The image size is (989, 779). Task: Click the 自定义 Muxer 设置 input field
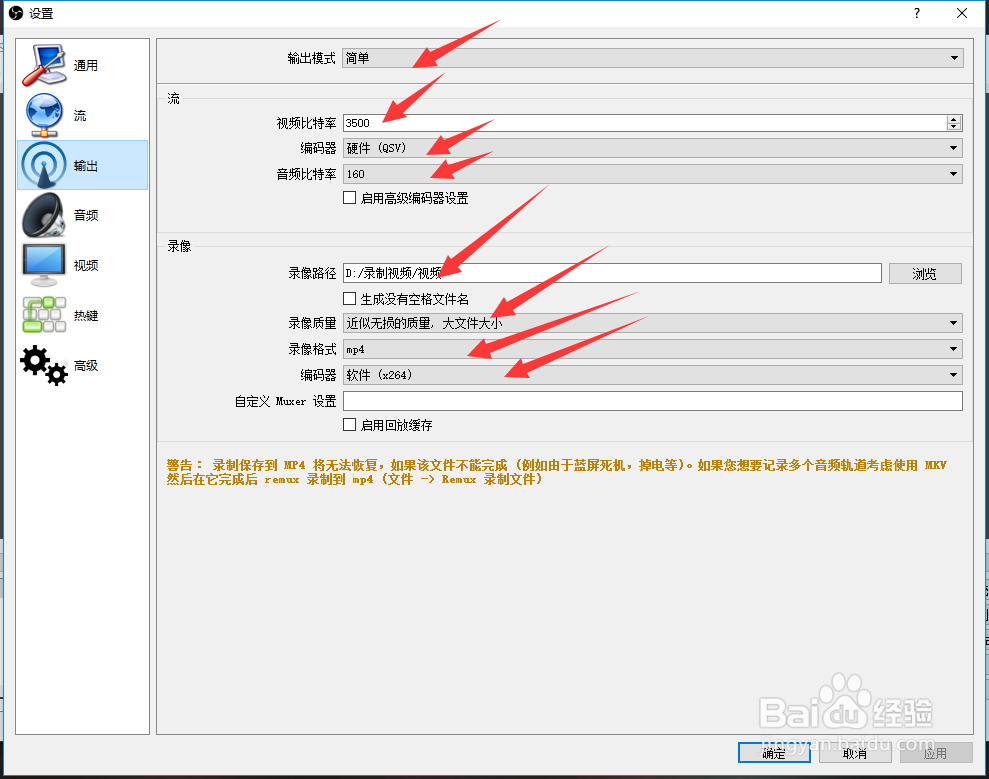(652, 401)
